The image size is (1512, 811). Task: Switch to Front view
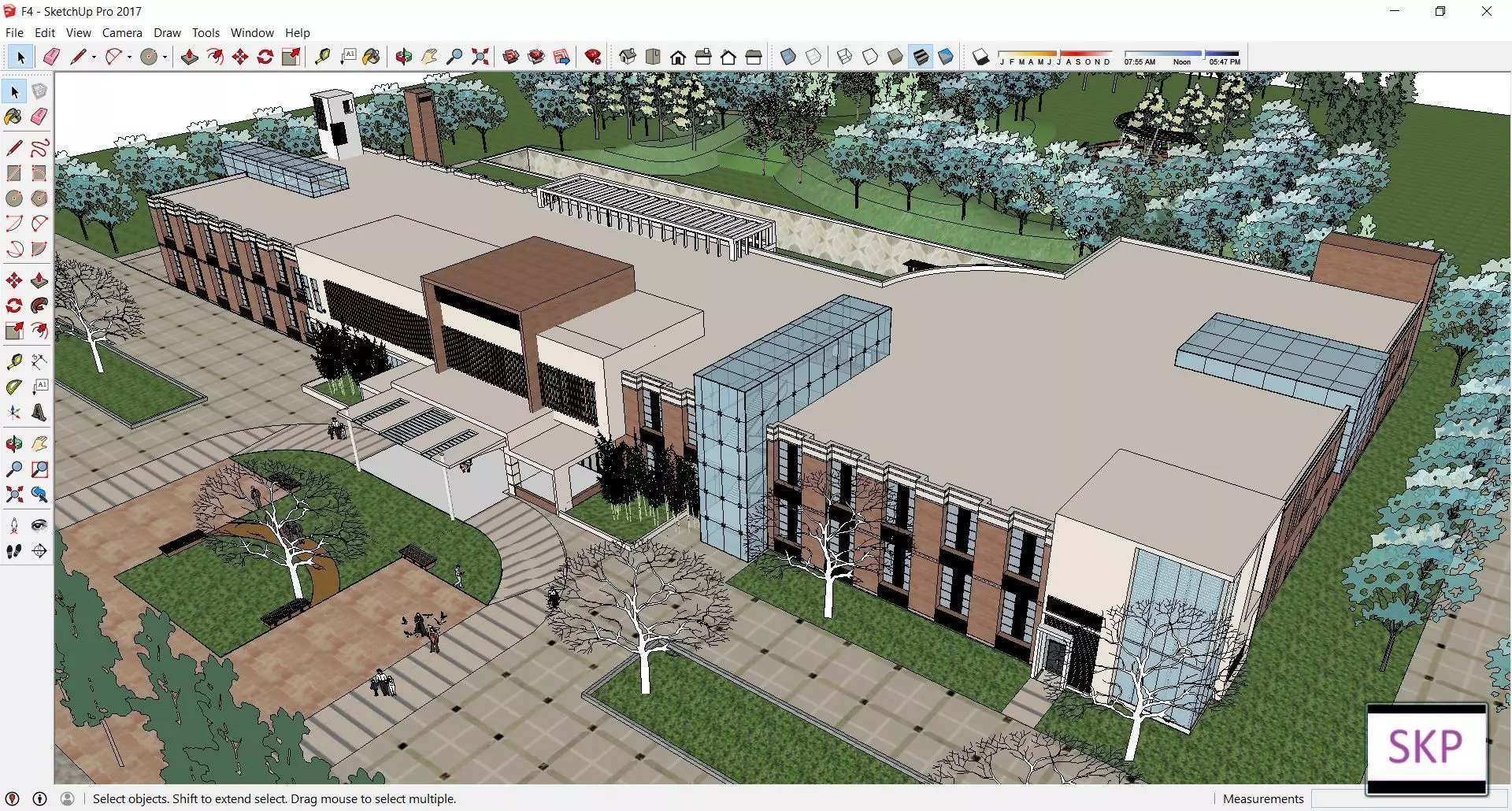[678, 57]
